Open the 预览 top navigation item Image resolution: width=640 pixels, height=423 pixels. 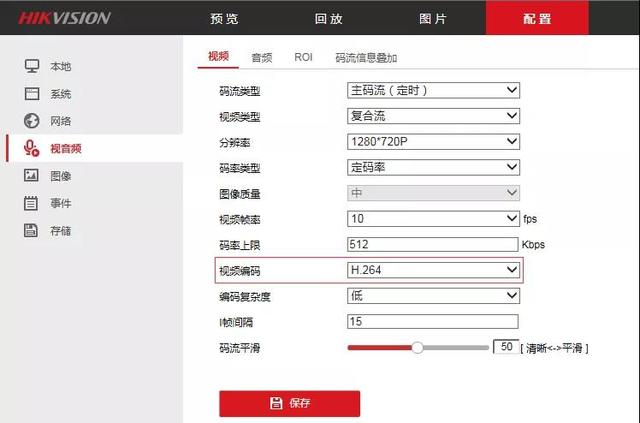[225, 19]
